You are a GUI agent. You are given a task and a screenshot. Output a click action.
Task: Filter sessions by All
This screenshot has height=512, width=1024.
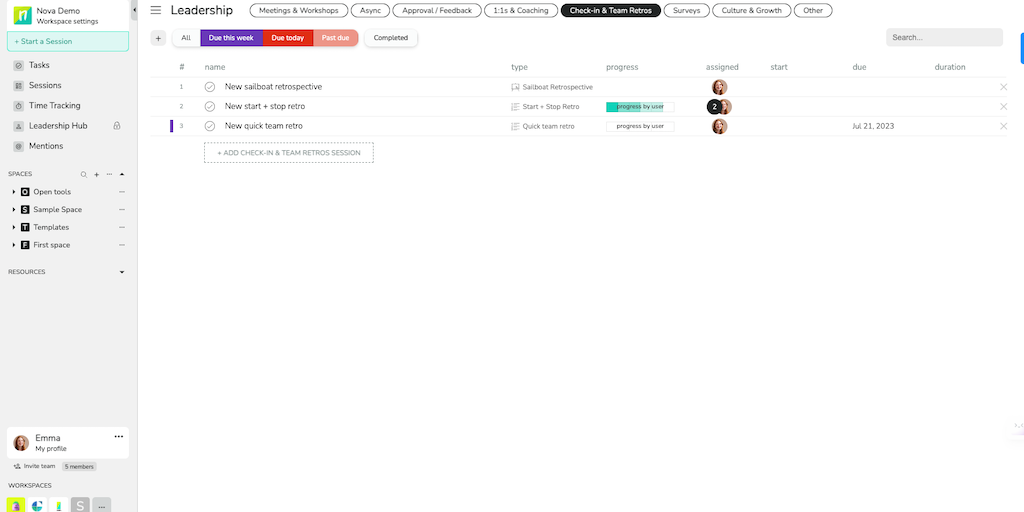pos(186,38)
